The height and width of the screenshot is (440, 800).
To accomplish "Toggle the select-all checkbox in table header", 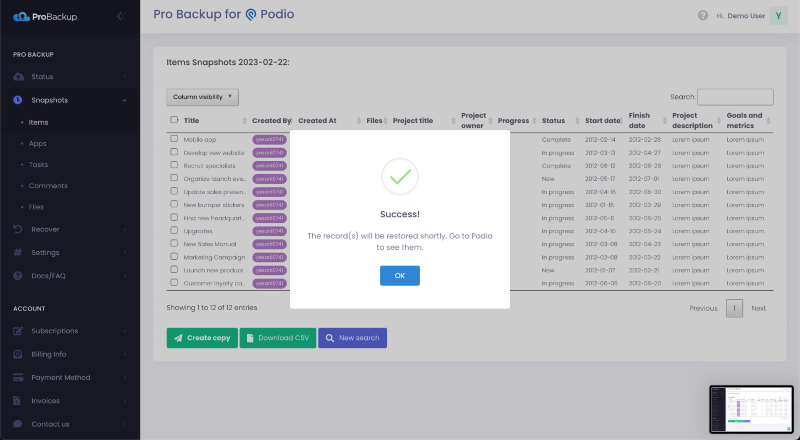I will [174, 120].
